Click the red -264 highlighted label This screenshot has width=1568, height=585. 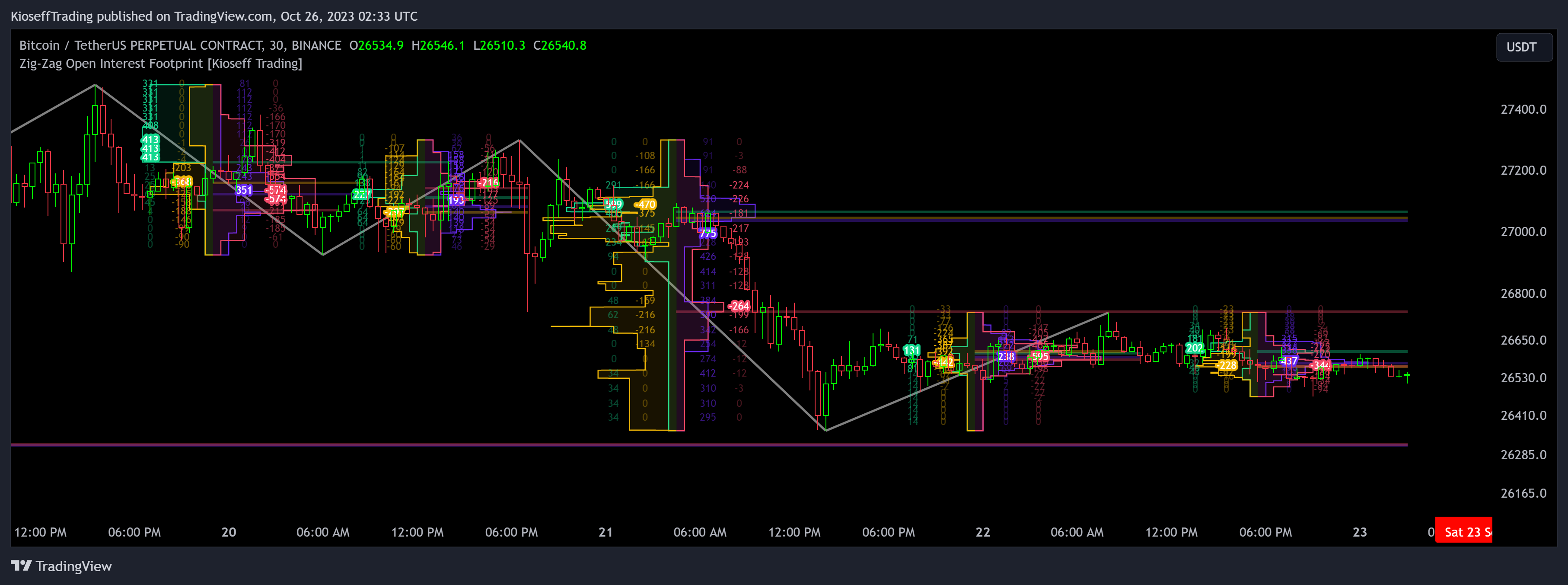pyautogui.click(x=739, y=306)
